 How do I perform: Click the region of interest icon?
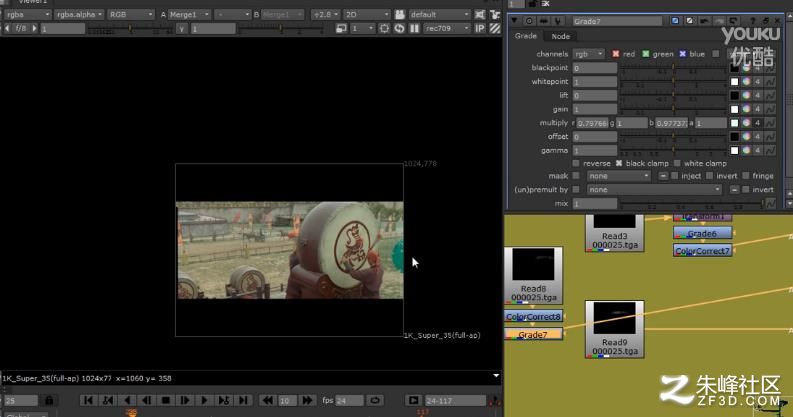point(384,28)
